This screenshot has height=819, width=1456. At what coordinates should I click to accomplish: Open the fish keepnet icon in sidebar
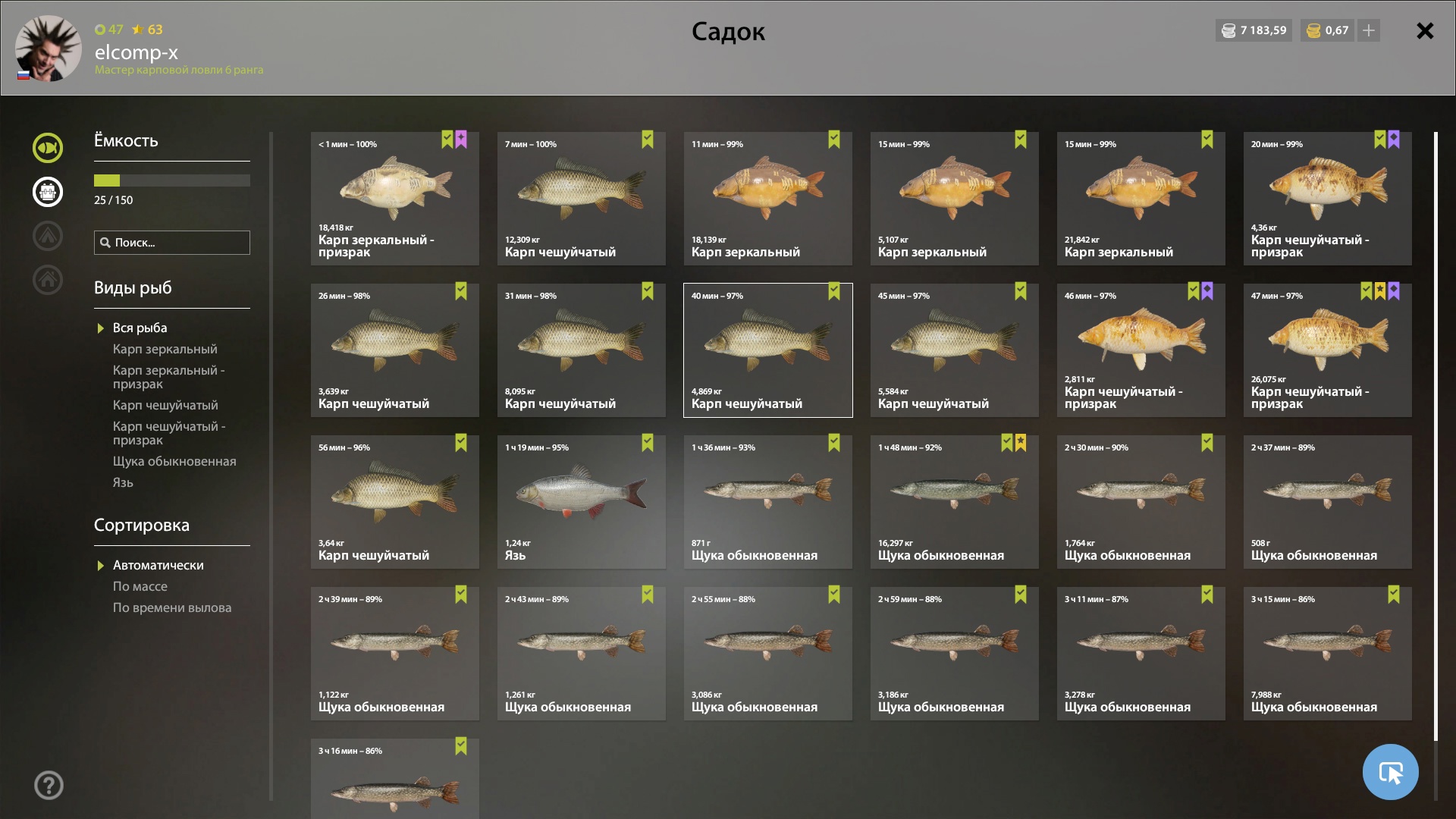coord(47,148)
